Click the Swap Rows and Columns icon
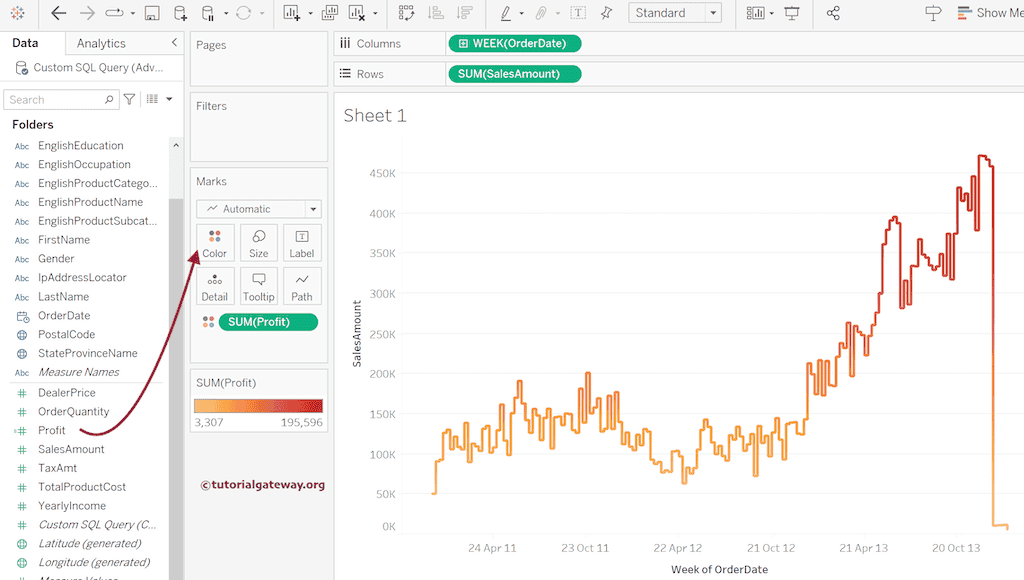 tap(406, 13)
